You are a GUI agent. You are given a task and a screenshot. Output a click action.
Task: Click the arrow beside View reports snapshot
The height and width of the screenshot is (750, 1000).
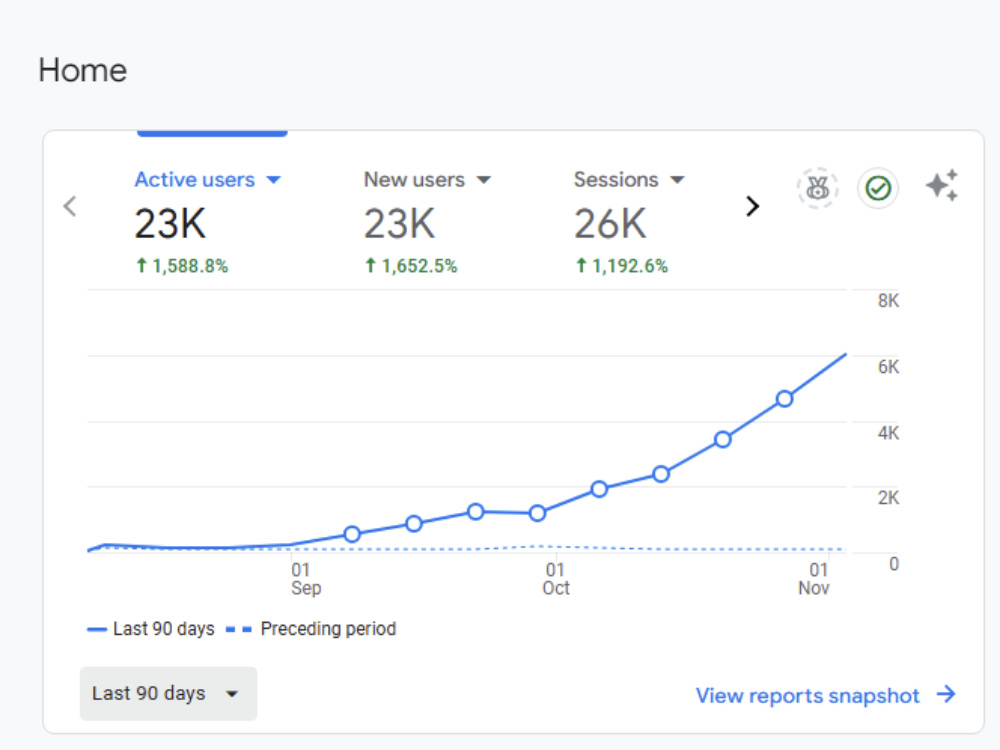pos(946,694)
